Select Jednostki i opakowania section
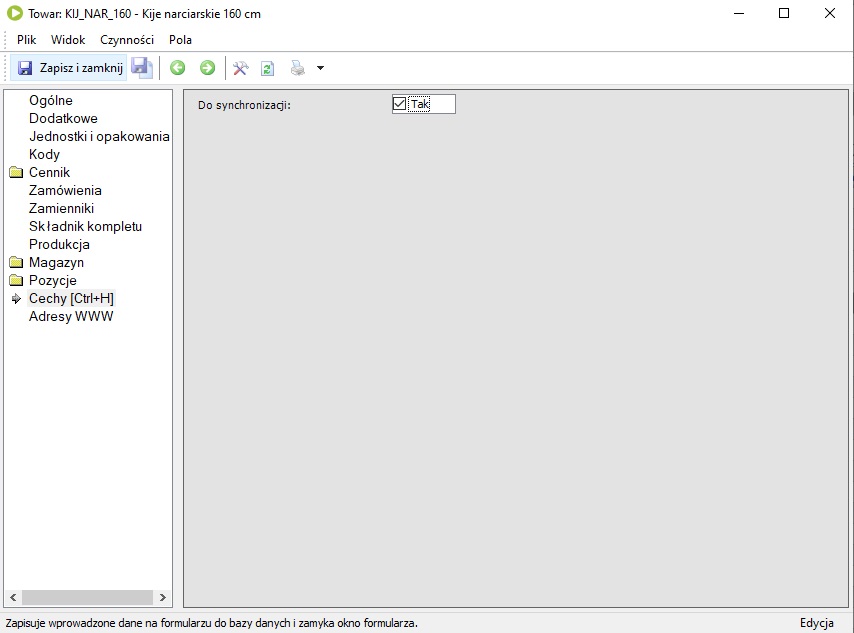Viewport: 854px width, 633px height. [x=99, y=136]
